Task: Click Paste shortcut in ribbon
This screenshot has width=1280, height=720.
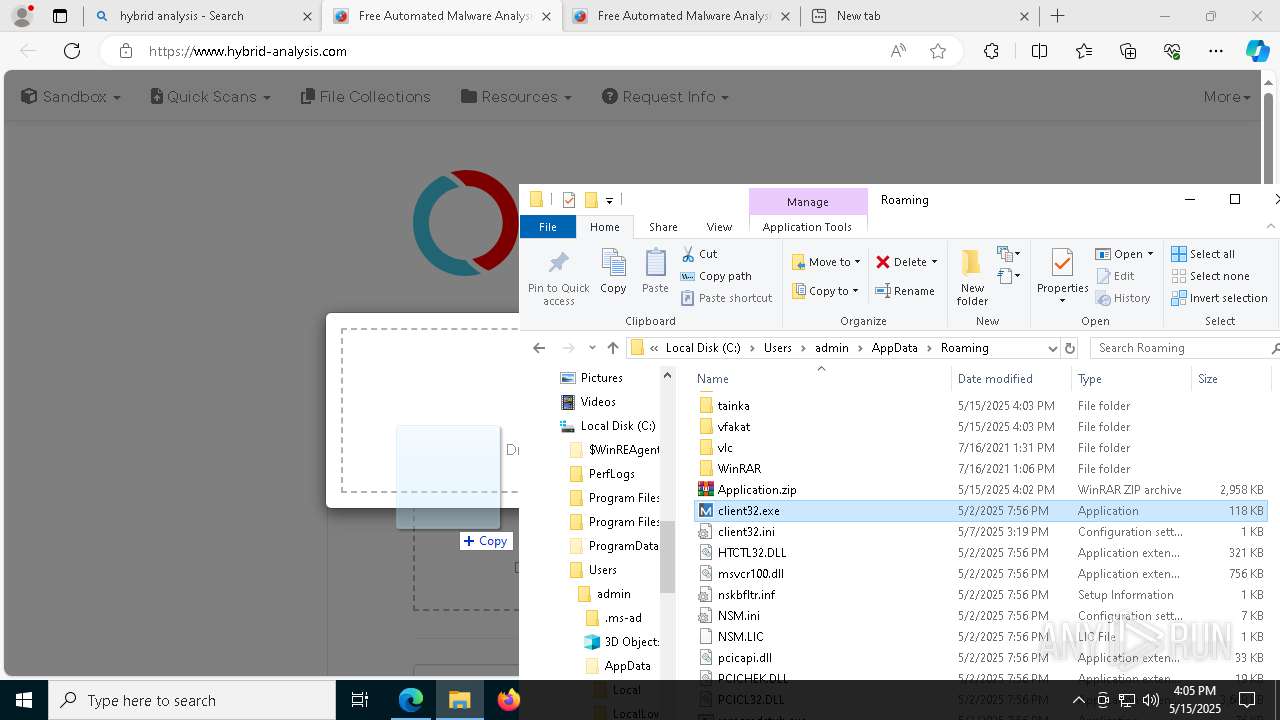Action: tap(727, 298)
